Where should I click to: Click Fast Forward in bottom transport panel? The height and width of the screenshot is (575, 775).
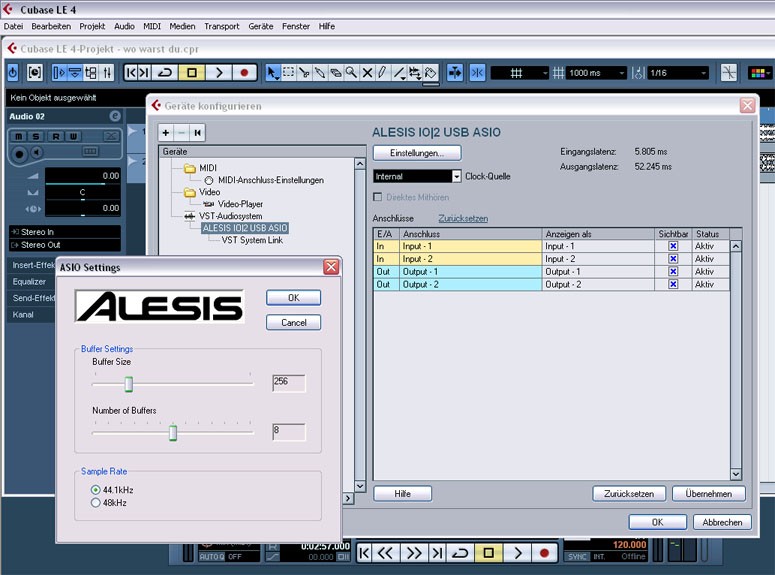(x=413, y=553)
